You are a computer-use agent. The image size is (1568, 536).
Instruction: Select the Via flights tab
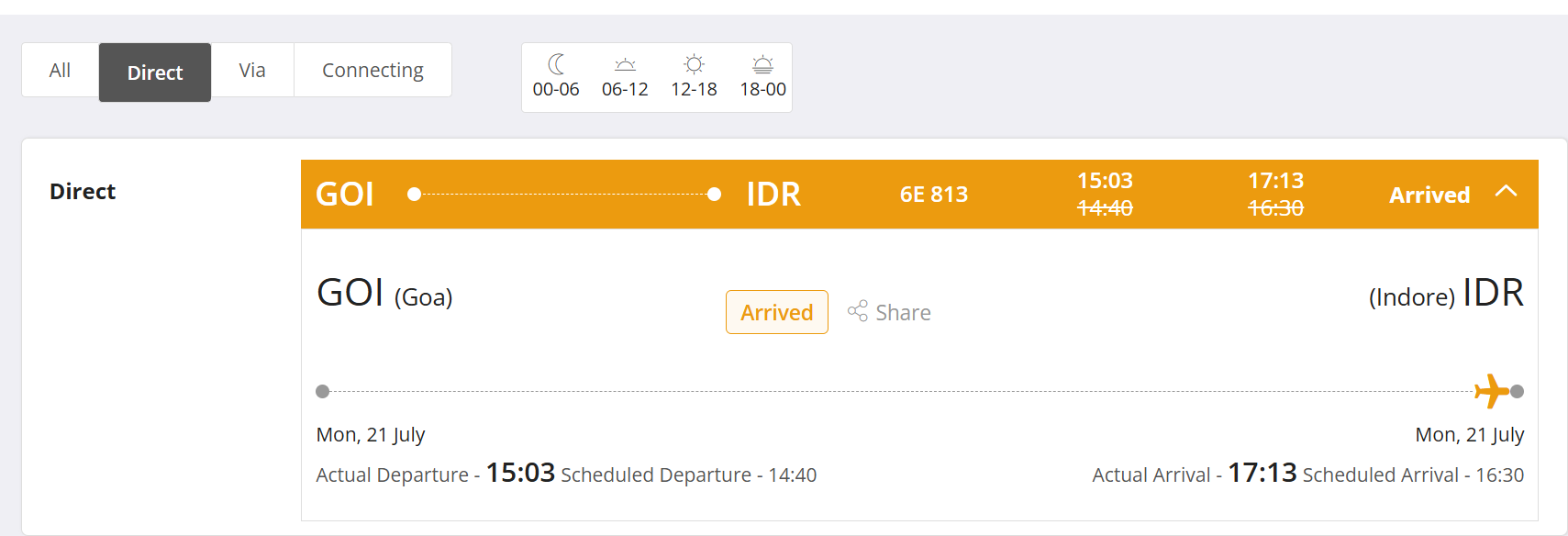[x=252, y=71]
